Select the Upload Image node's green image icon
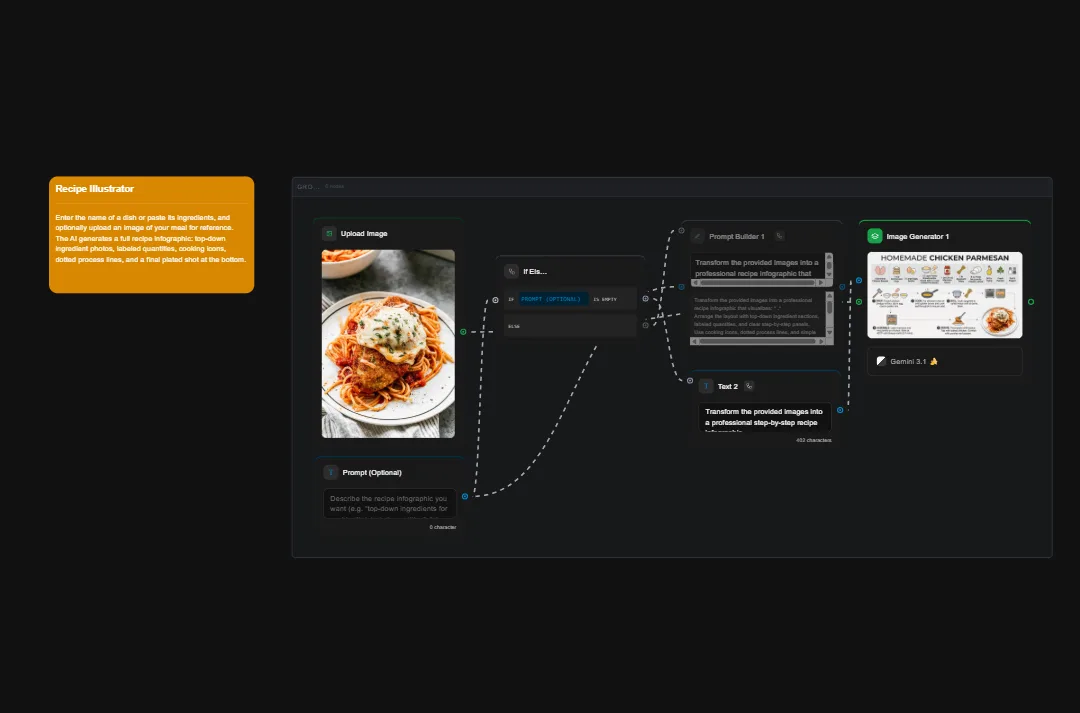This screenshot has width=1080, height=713. pyautogui.click(x=328, y=233)
